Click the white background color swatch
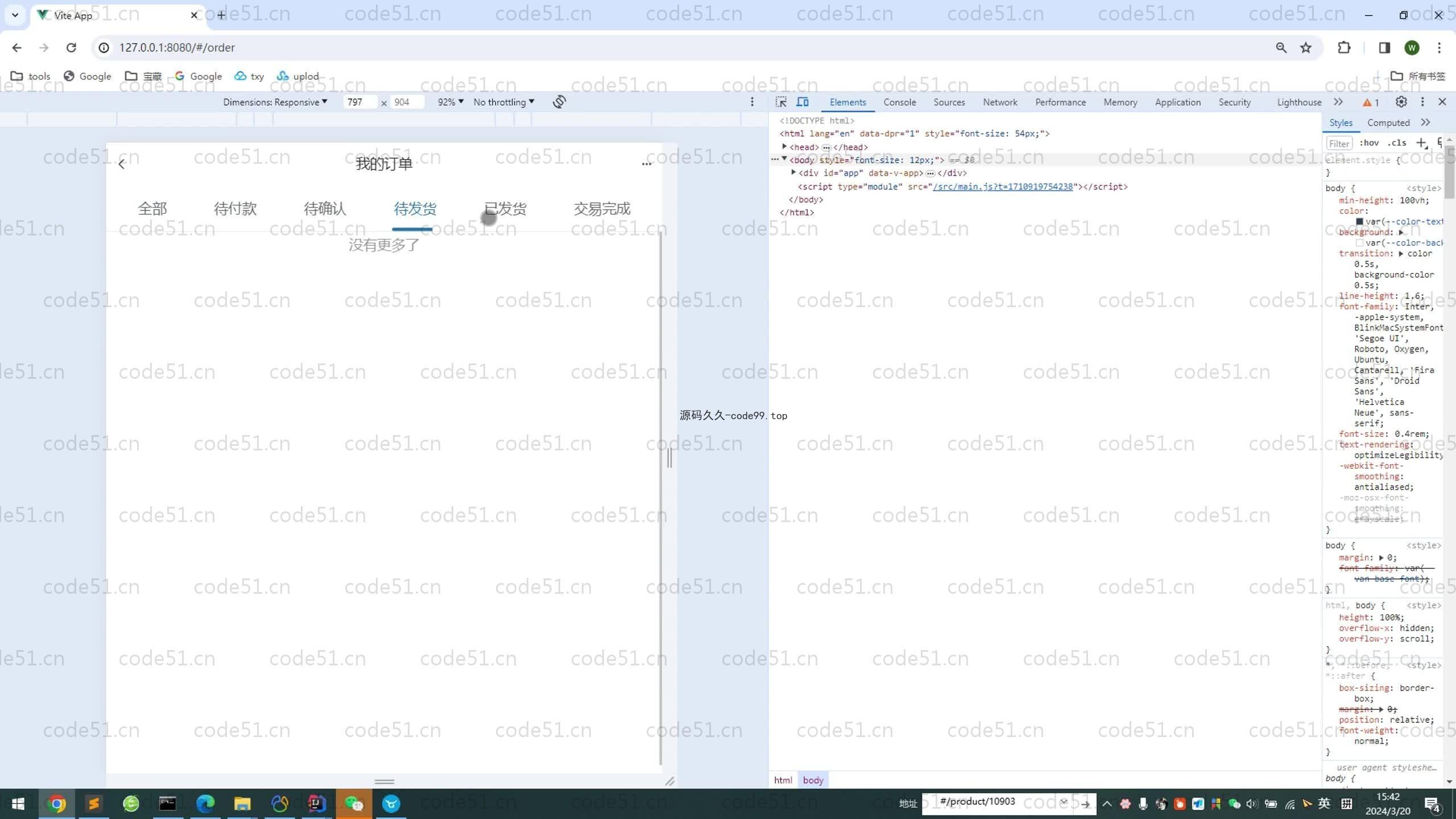This screenshot has height=819, width=1456. click(1359, 243)
